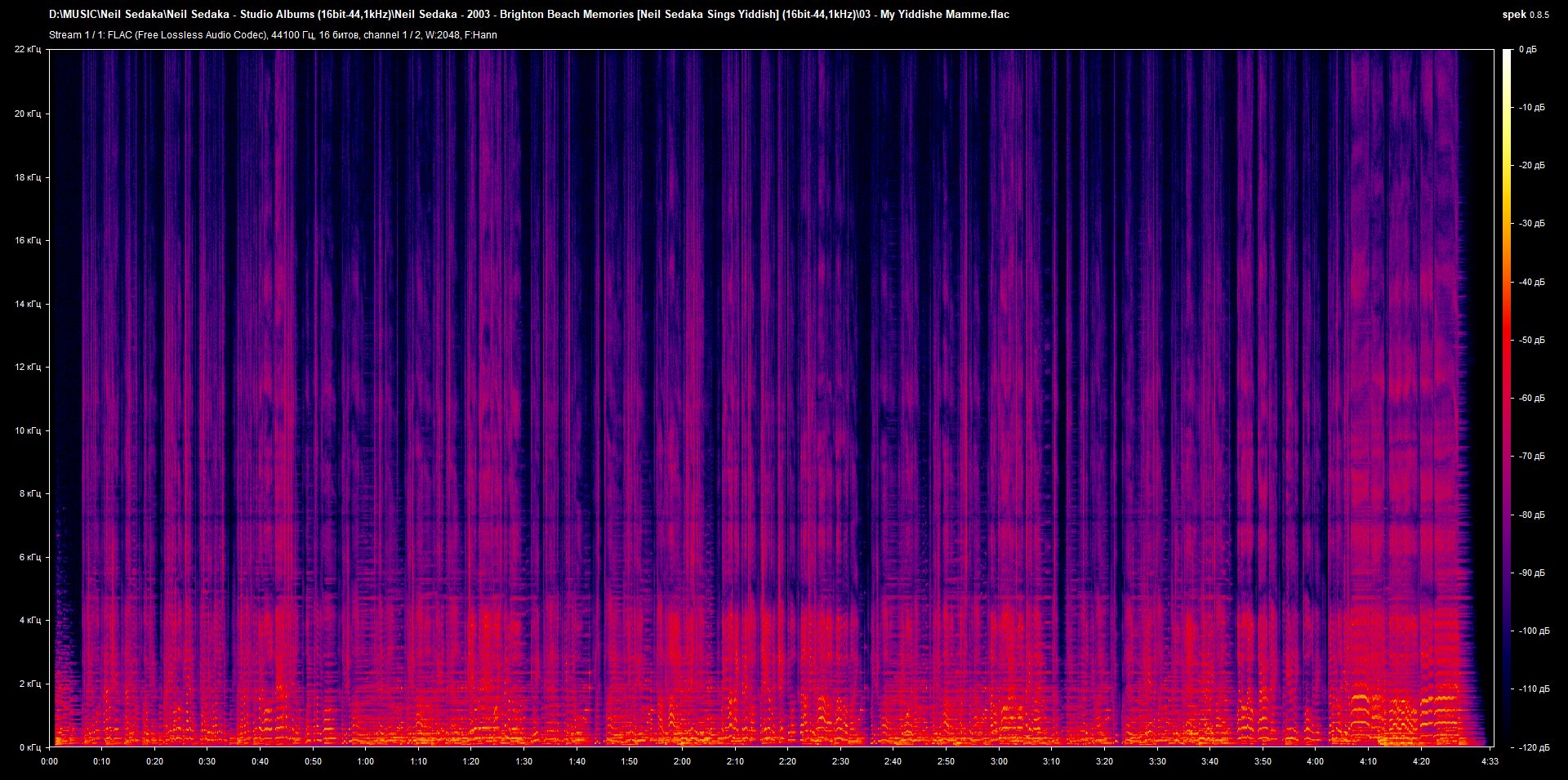The height and width of the screenshot is (780, 1568).
Task: Click the '-30 дБ' level label
Action: [1531, 224]
